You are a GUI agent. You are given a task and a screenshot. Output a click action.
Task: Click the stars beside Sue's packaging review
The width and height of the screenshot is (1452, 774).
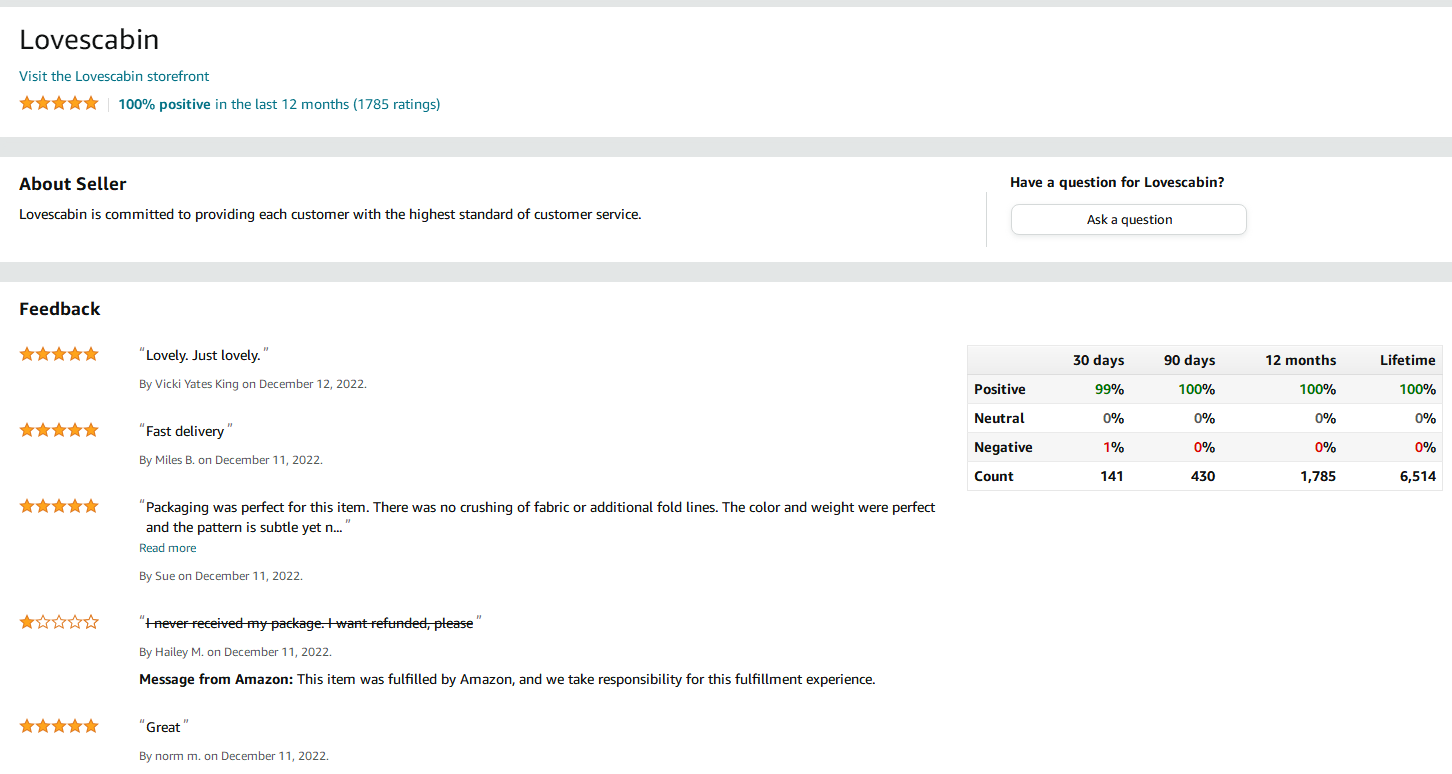click(x=59, y=506)
